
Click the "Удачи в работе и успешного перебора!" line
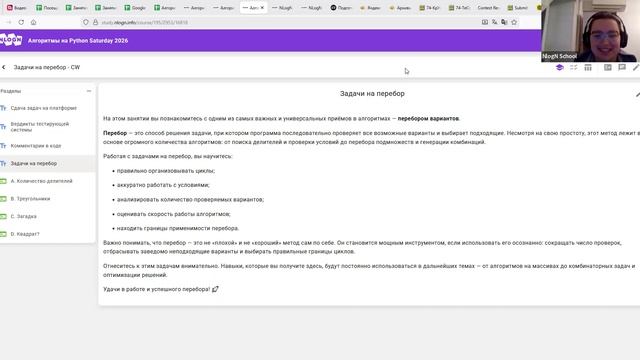(x=161, y=289)
